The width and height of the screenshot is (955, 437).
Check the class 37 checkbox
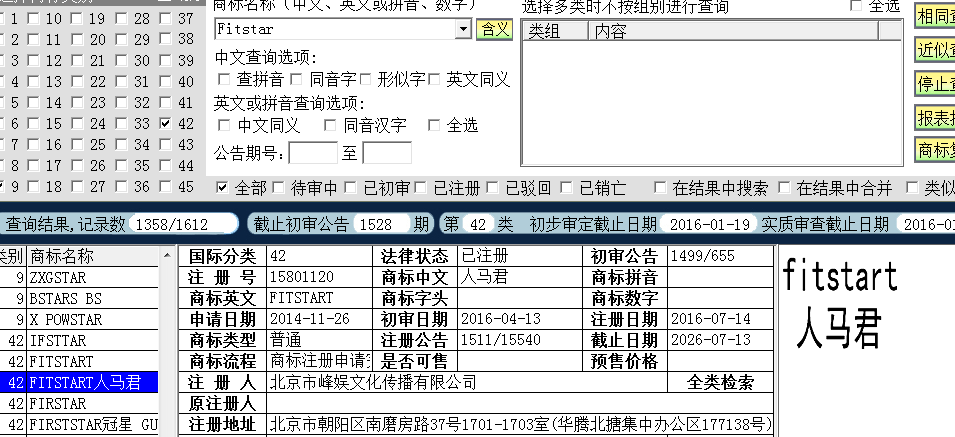coord(166,19)
